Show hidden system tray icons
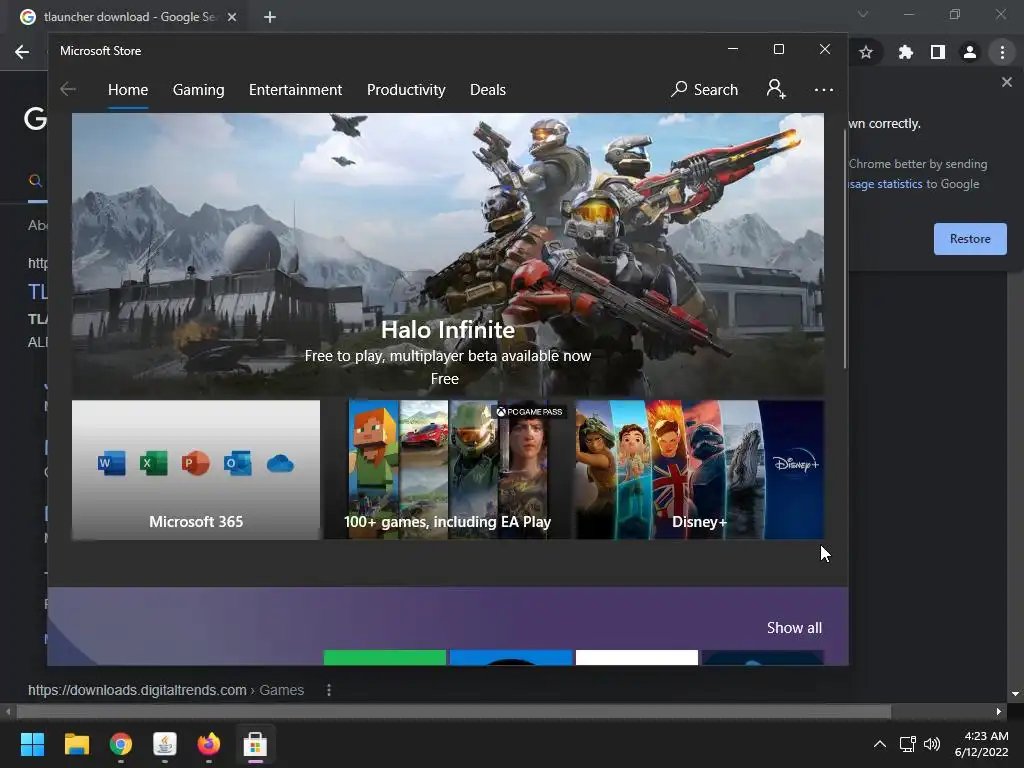The width and height of the screenshot is (1024, 768). (x=880, y=744)
